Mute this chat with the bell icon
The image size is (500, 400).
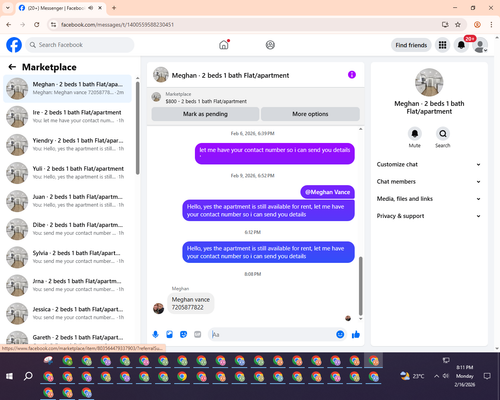415,134
